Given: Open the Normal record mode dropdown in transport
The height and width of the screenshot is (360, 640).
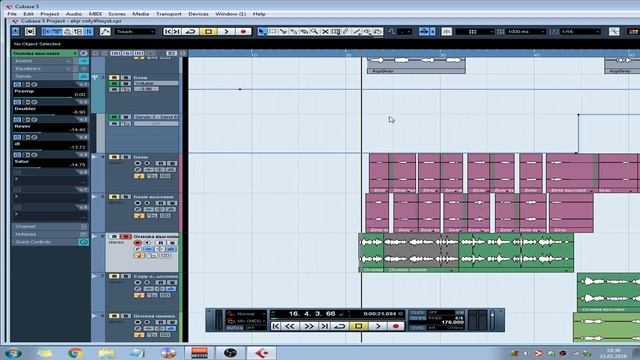Looking at the screenshot, I should (x=247, y=313).
